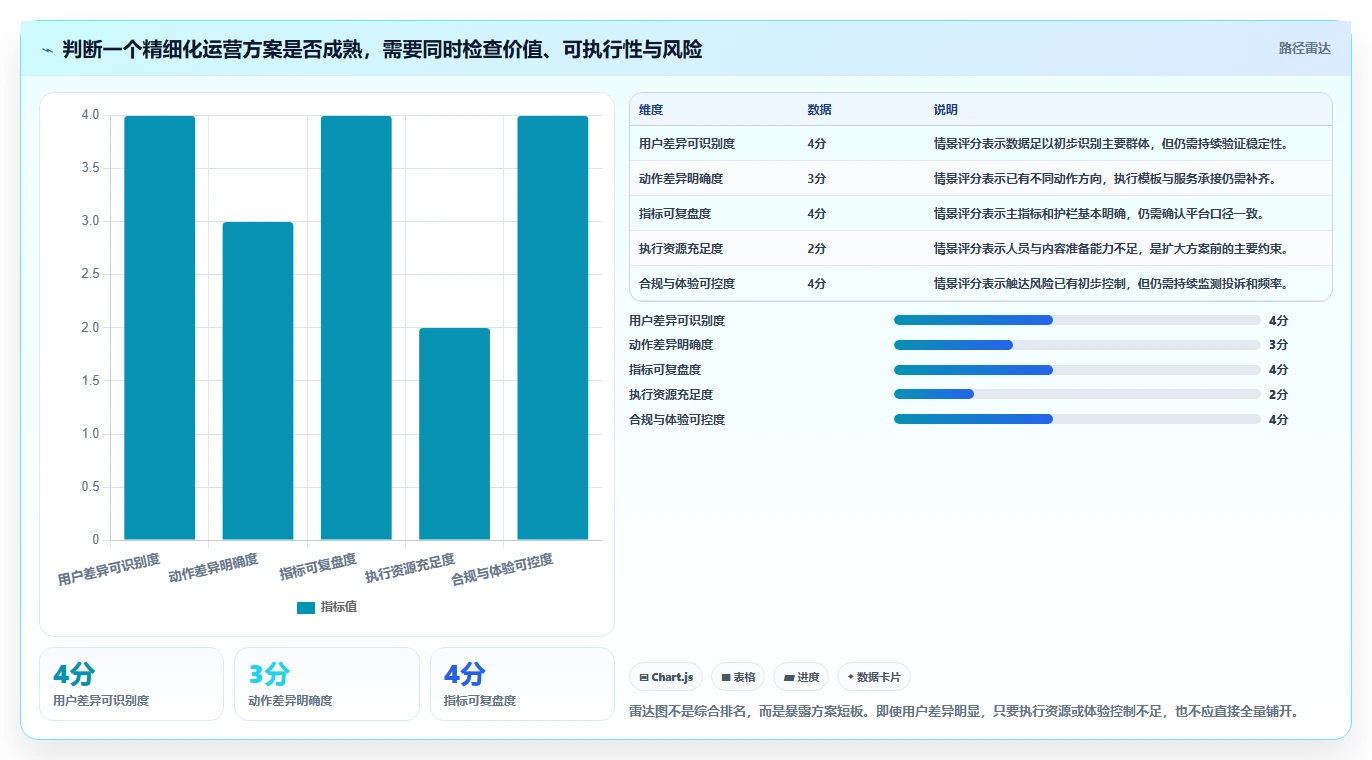Open the Chart.js chip
1372x760 pixels.
(x=666, y=677)
